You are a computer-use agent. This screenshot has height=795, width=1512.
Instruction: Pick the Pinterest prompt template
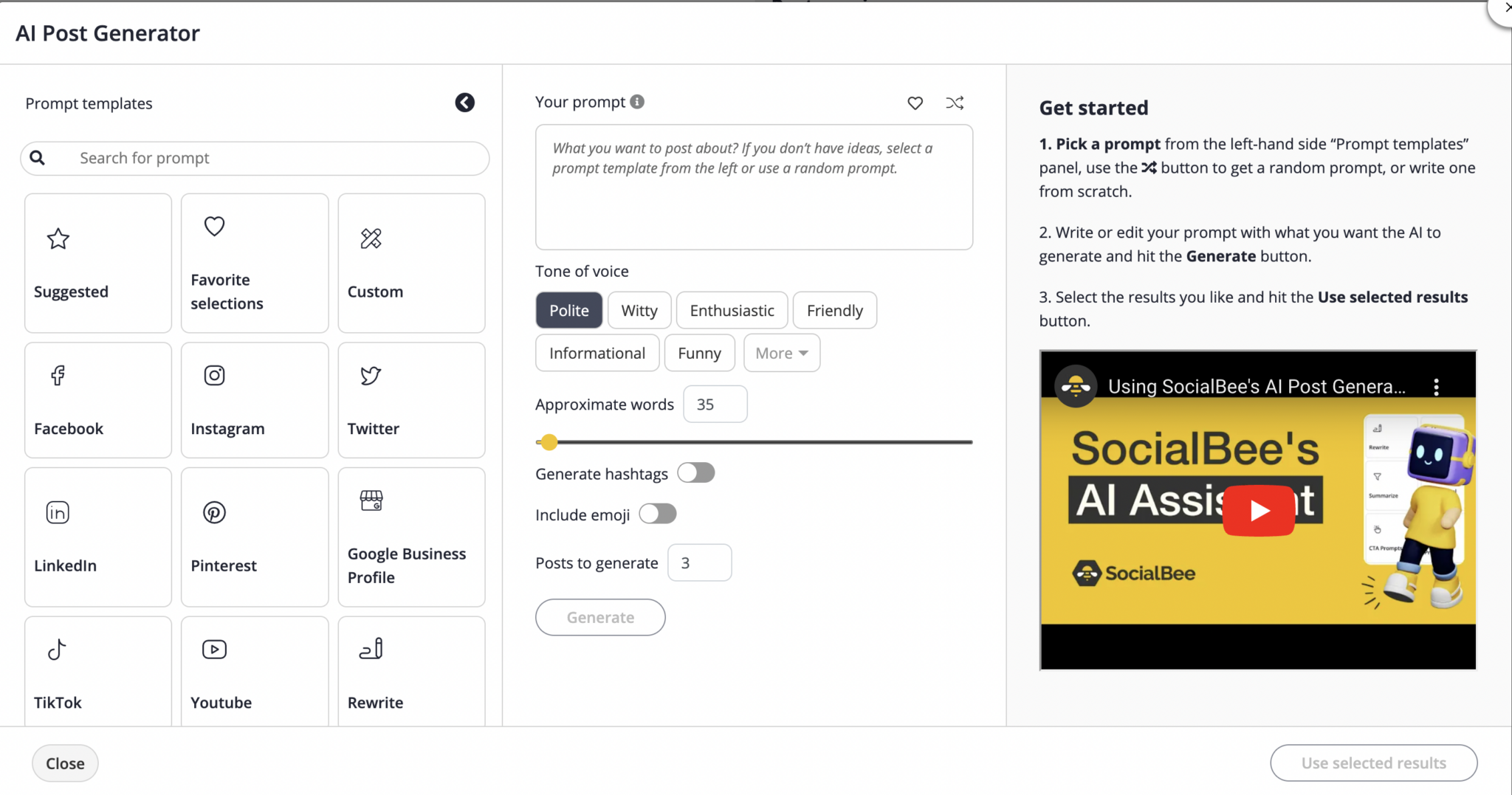tap(254, 536)
